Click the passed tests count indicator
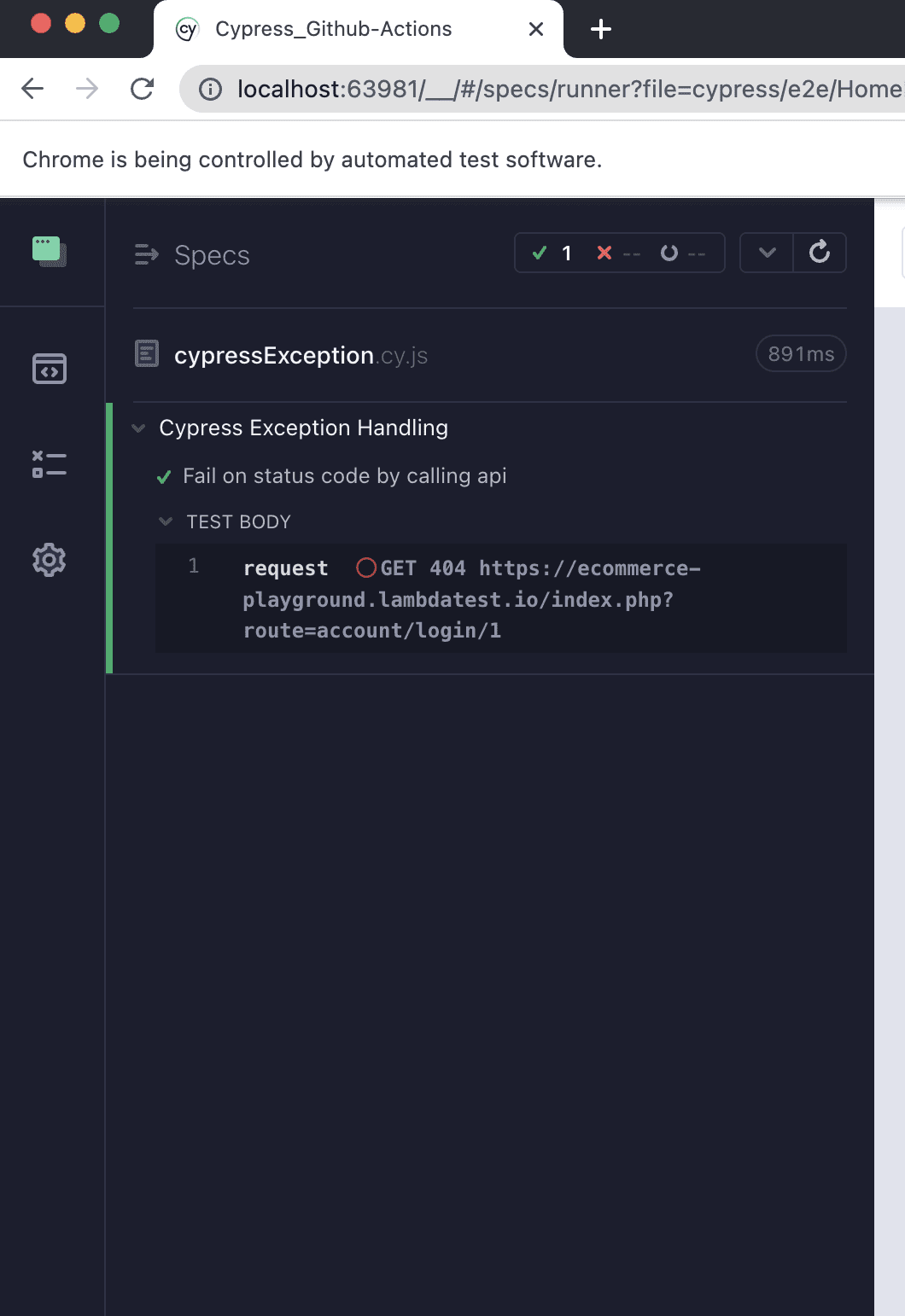Viewport: 905px width, 1316px height. pos(552,253)
